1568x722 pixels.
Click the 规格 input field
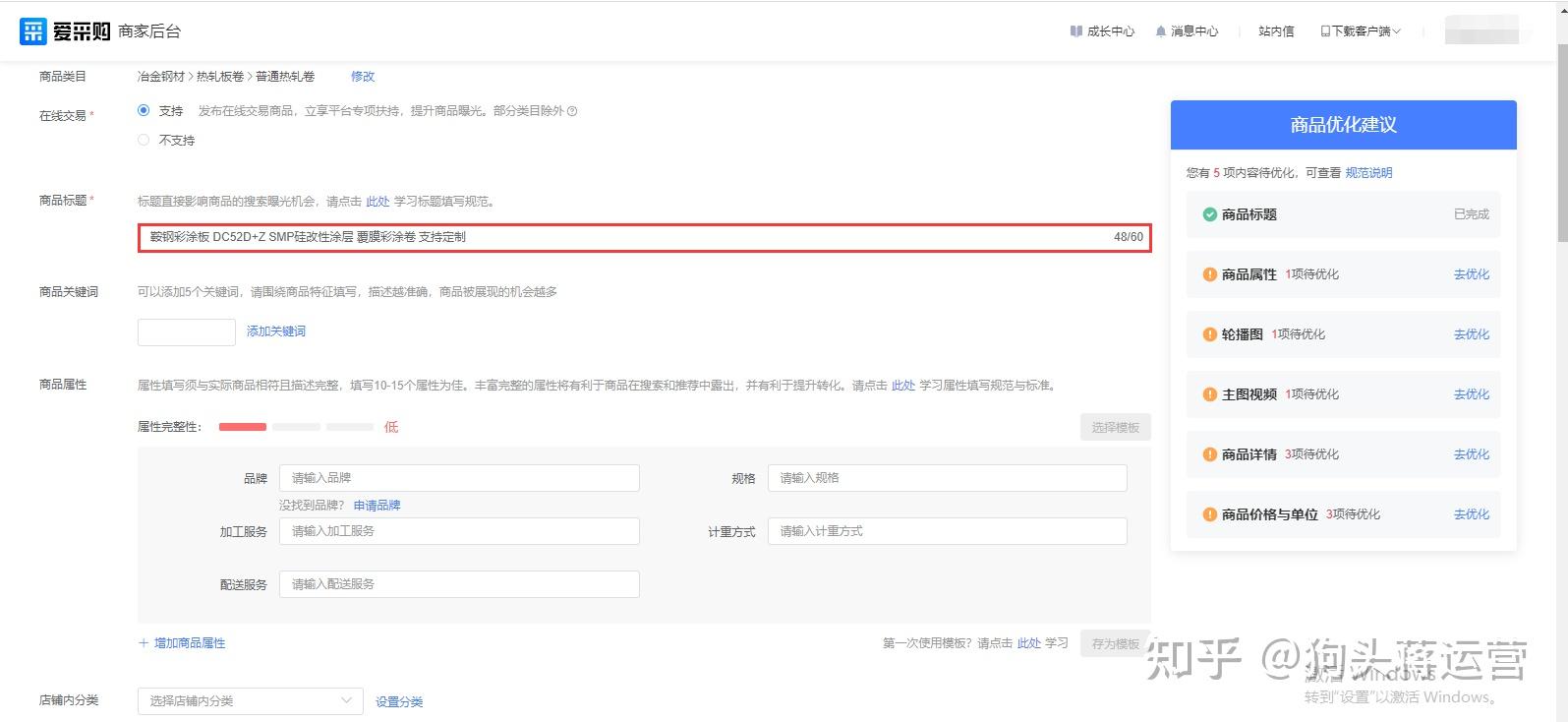947,478
